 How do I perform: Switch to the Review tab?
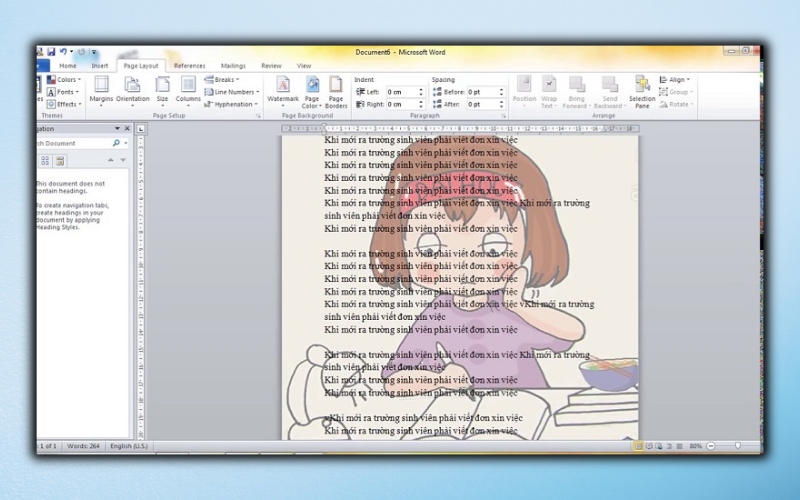click(271, 66)
